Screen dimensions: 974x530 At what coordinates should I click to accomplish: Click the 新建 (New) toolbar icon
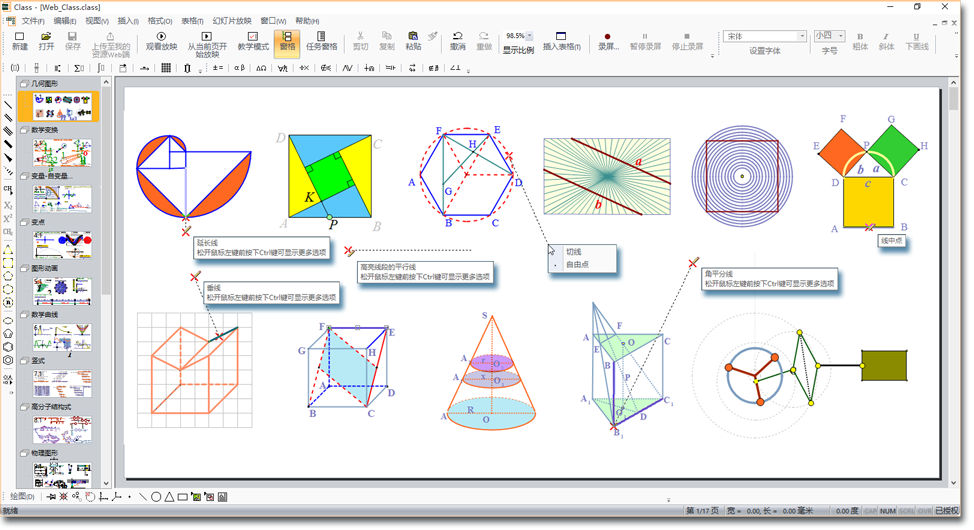(x=20, y=41)
